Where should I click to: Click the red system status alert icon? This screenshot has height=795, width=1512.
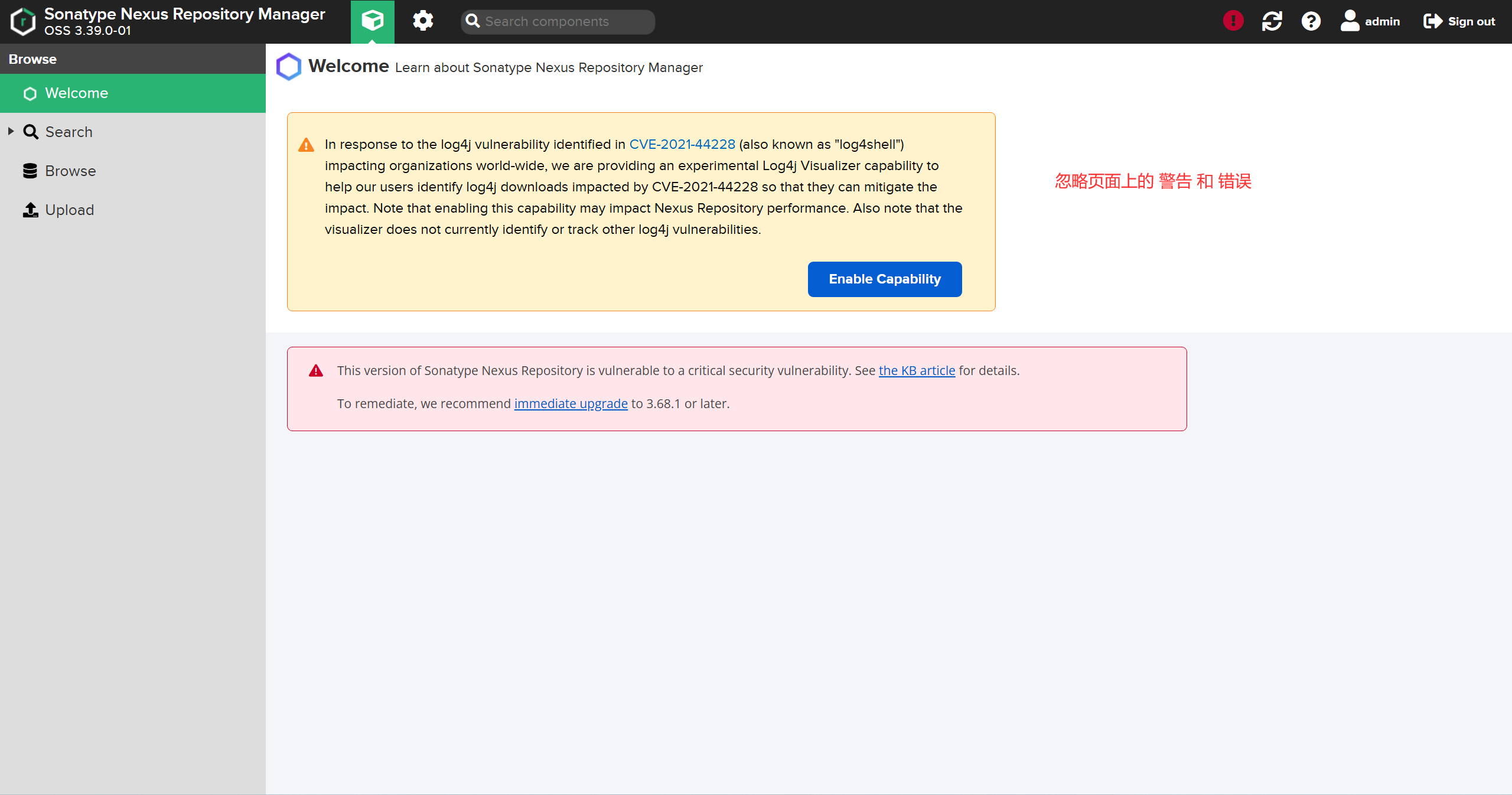coord(1233,21)
